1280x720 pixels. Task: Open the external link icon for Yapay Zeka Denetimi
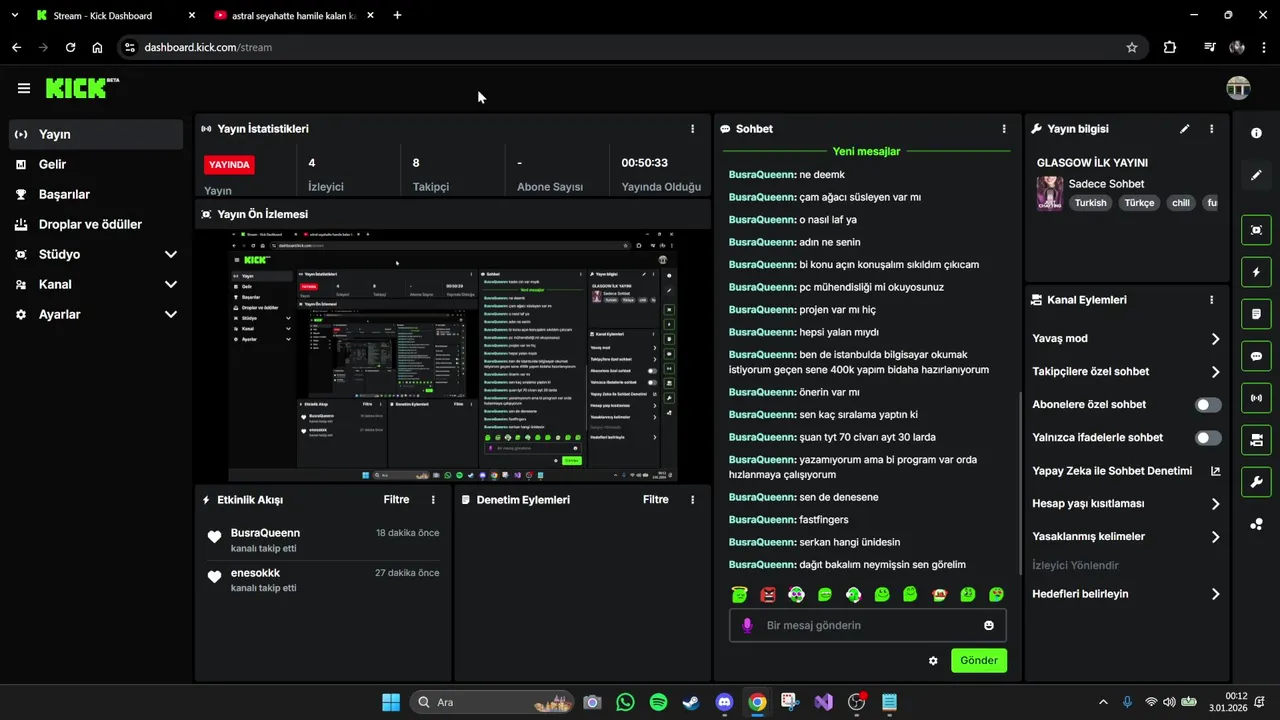(1215, 471)
